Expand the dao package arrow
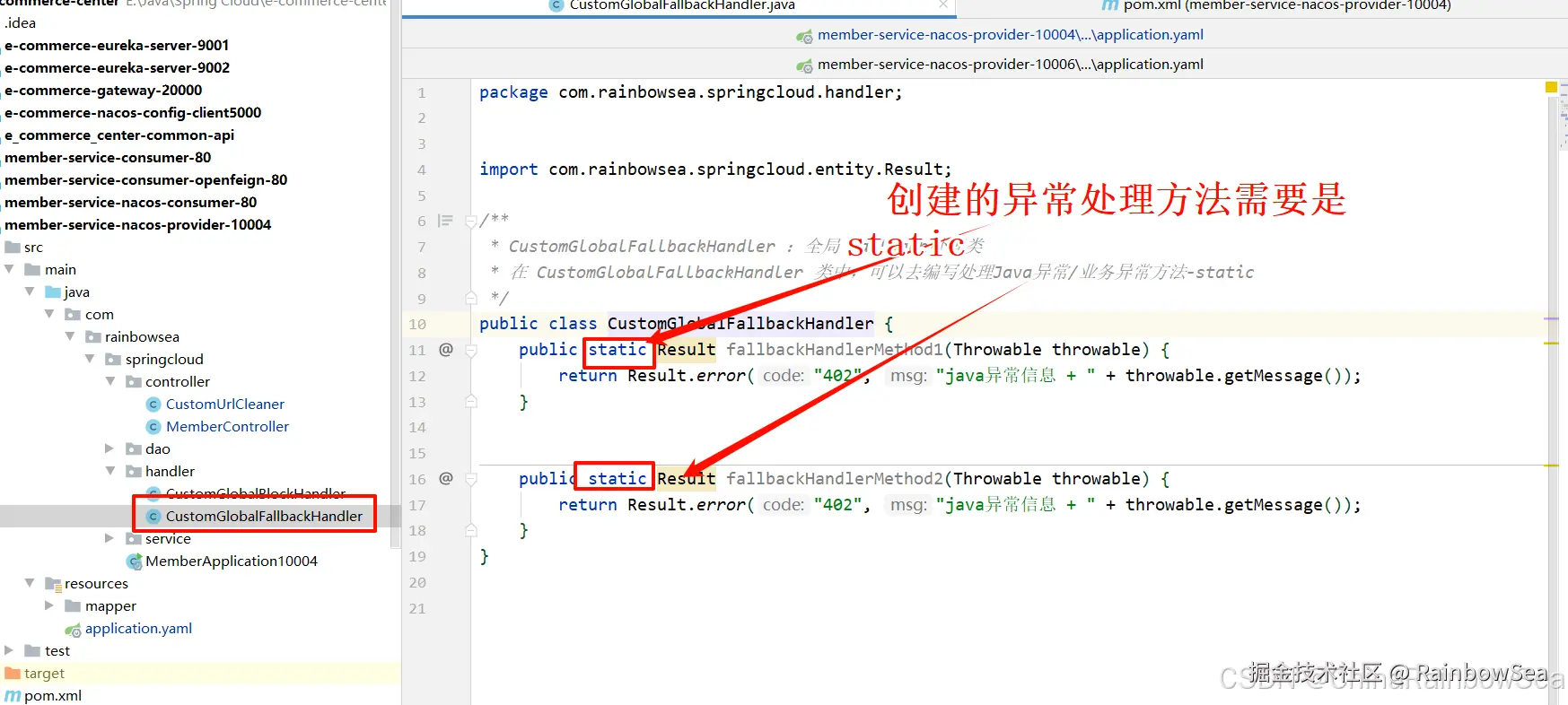The image size is (1568, 705). point(109,448)
